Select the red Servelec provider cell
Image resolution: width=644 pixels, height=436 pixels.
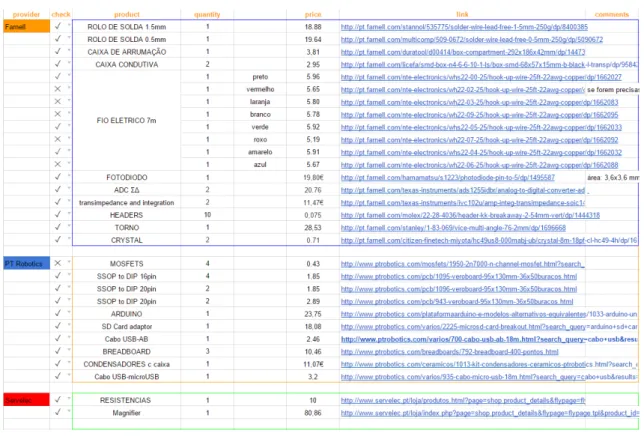pyautogui.click(x=27, y=400)
